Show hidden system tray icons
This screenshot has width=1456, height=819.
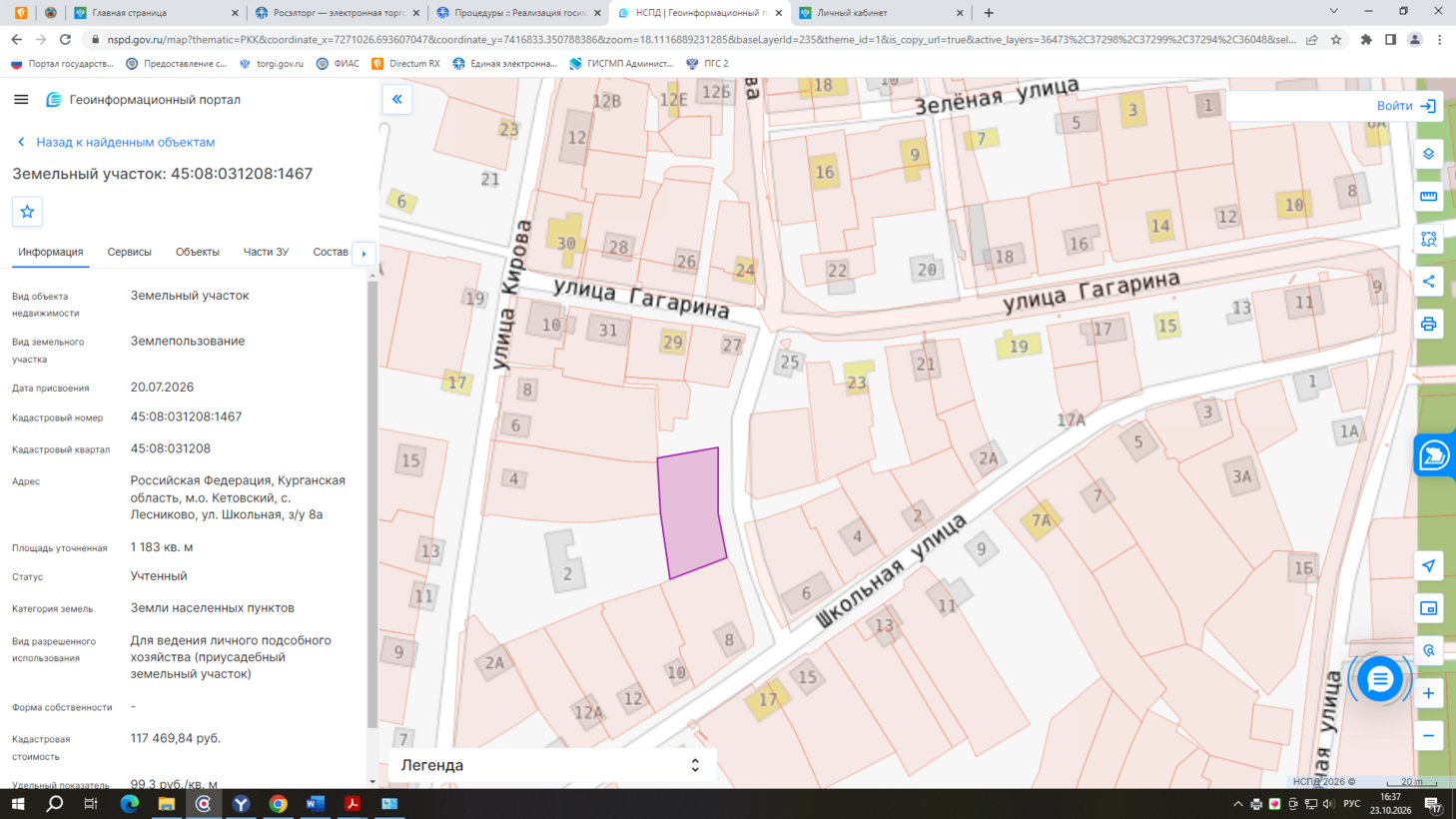click(x=1238, y=804)
